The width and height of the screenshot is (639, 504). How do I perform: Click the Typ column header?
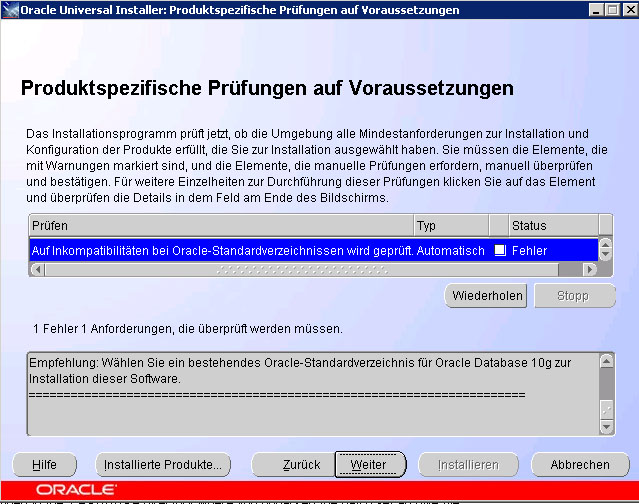click(x=451, y=225)
